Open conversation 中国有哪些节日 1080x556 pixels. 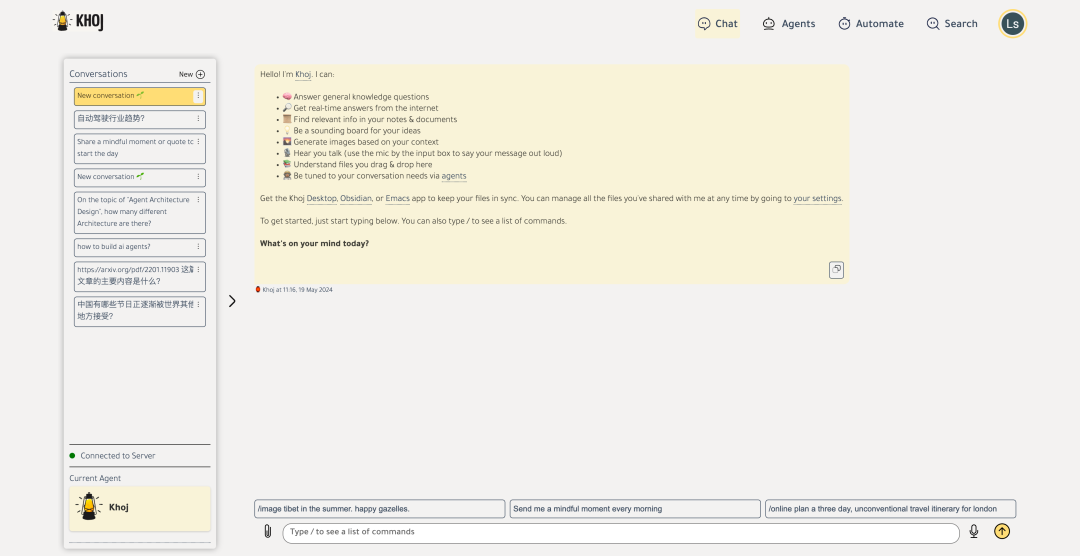(x=140, y=311)
